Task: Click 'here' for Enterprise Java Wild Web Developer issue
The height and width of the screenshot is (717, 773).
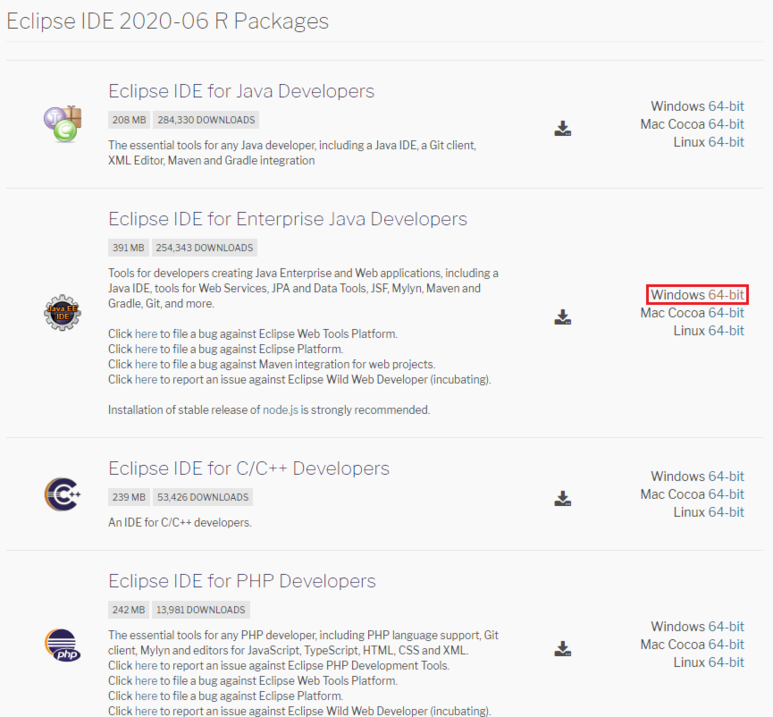Action: pos(146,380)
